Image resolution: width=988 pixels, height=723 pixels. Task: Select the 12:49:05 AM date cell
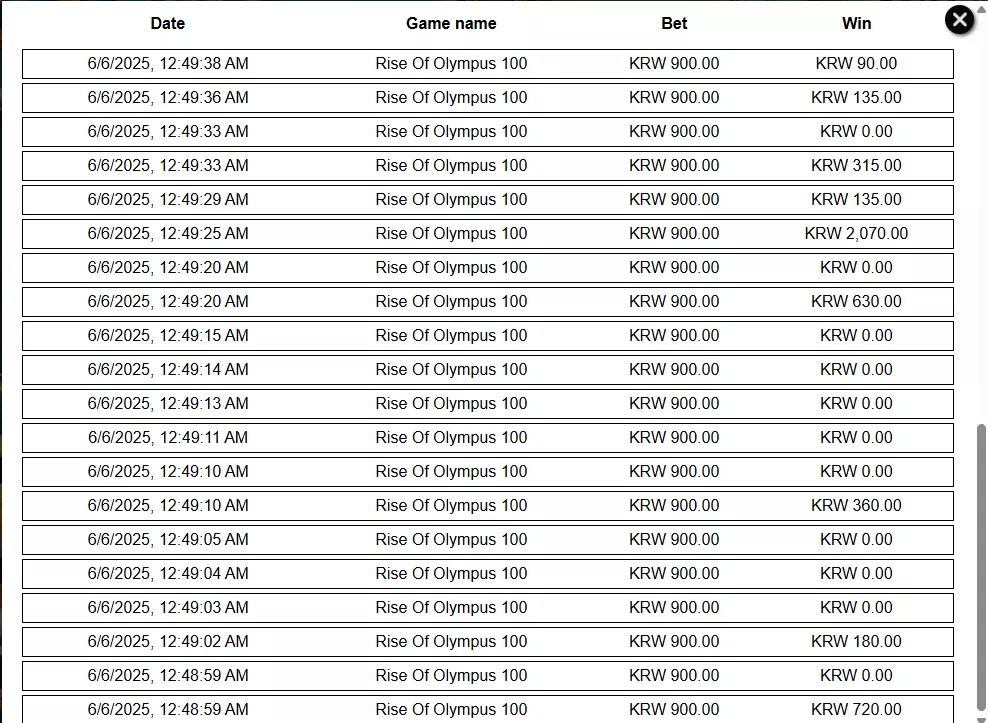coord(168,540)
